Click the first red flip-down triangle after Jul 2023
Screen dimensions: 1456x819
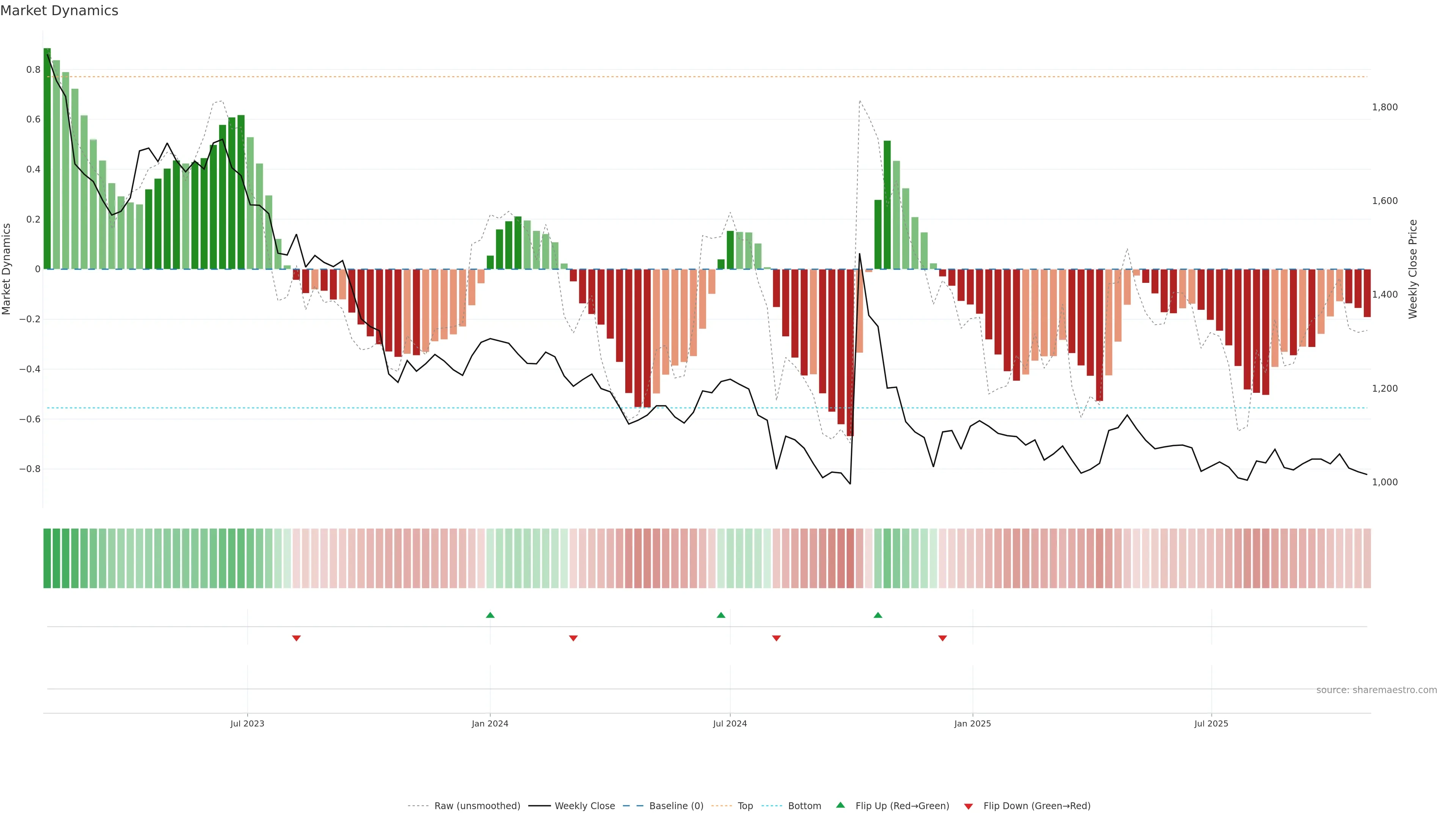coord(296,638)
